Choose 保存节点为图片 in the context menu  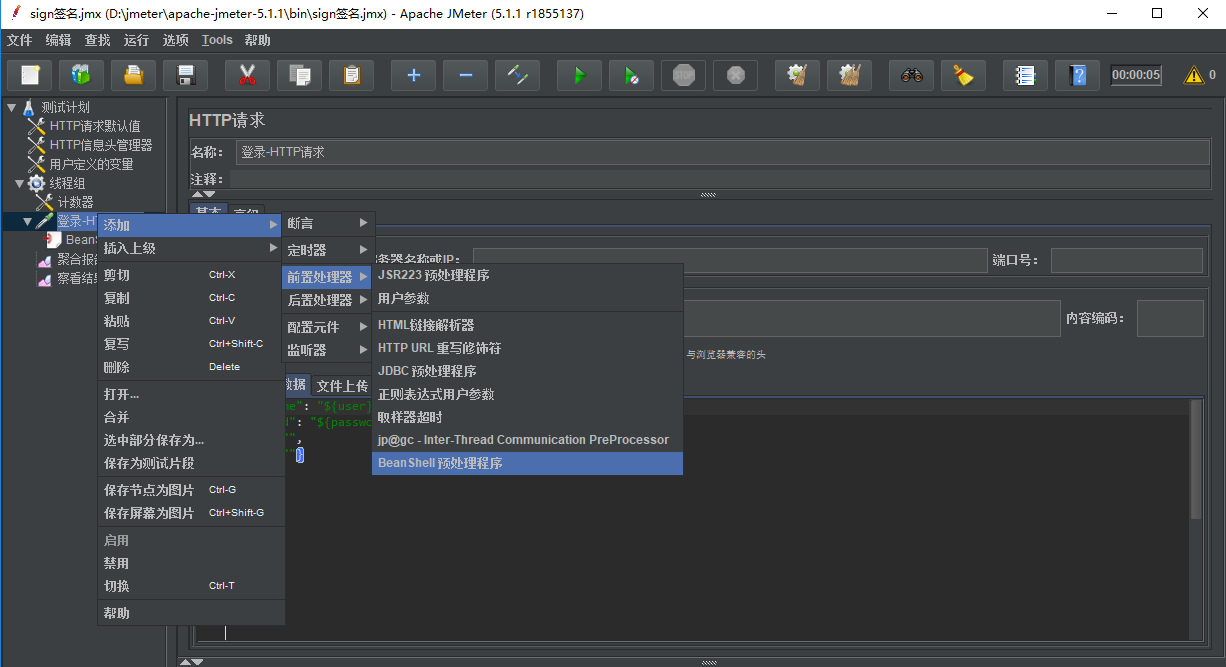[190, 490]
